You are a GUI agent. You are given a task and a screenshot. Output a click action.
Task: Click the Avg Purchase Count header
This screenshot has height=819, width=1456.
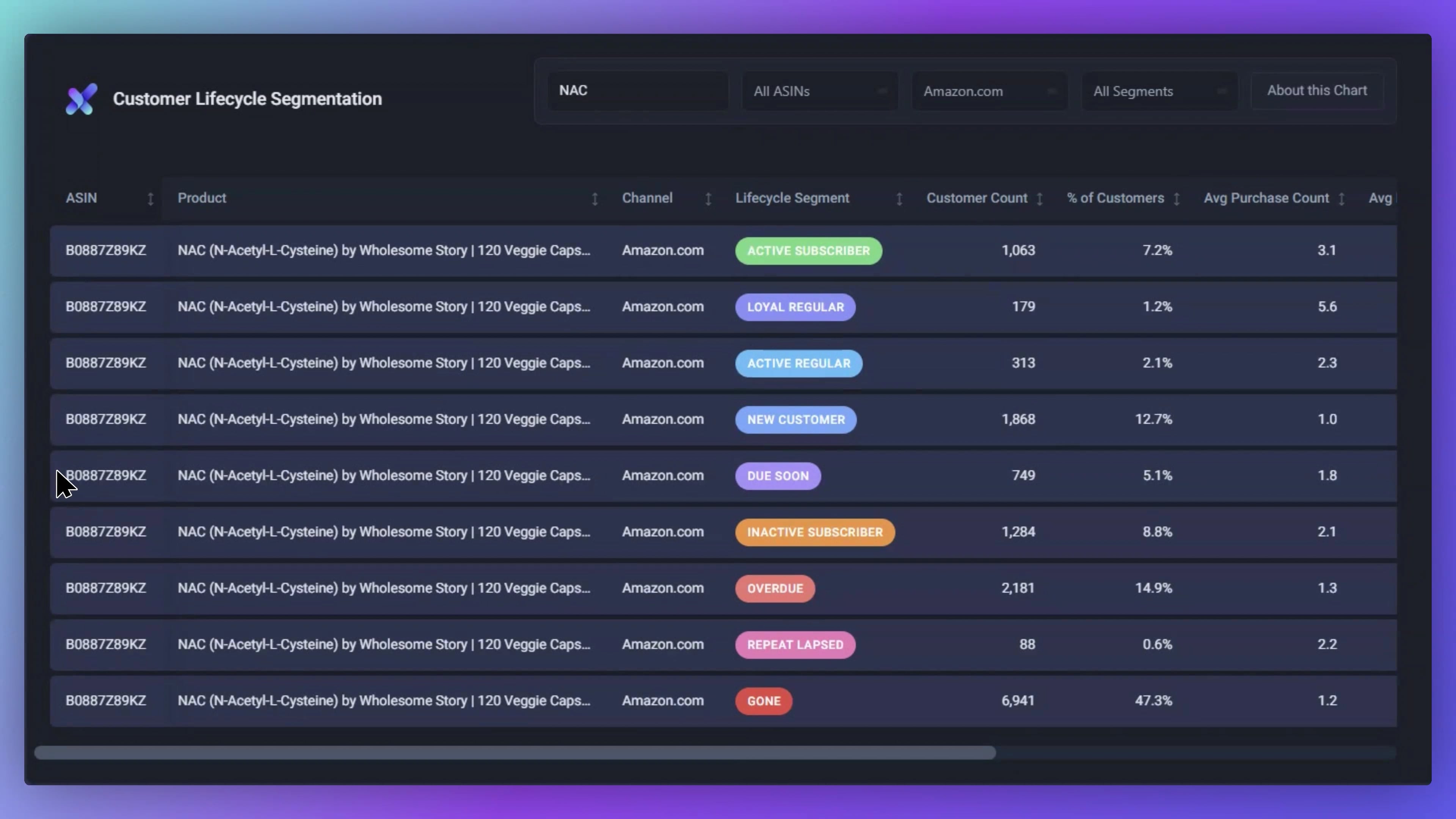1266,198
